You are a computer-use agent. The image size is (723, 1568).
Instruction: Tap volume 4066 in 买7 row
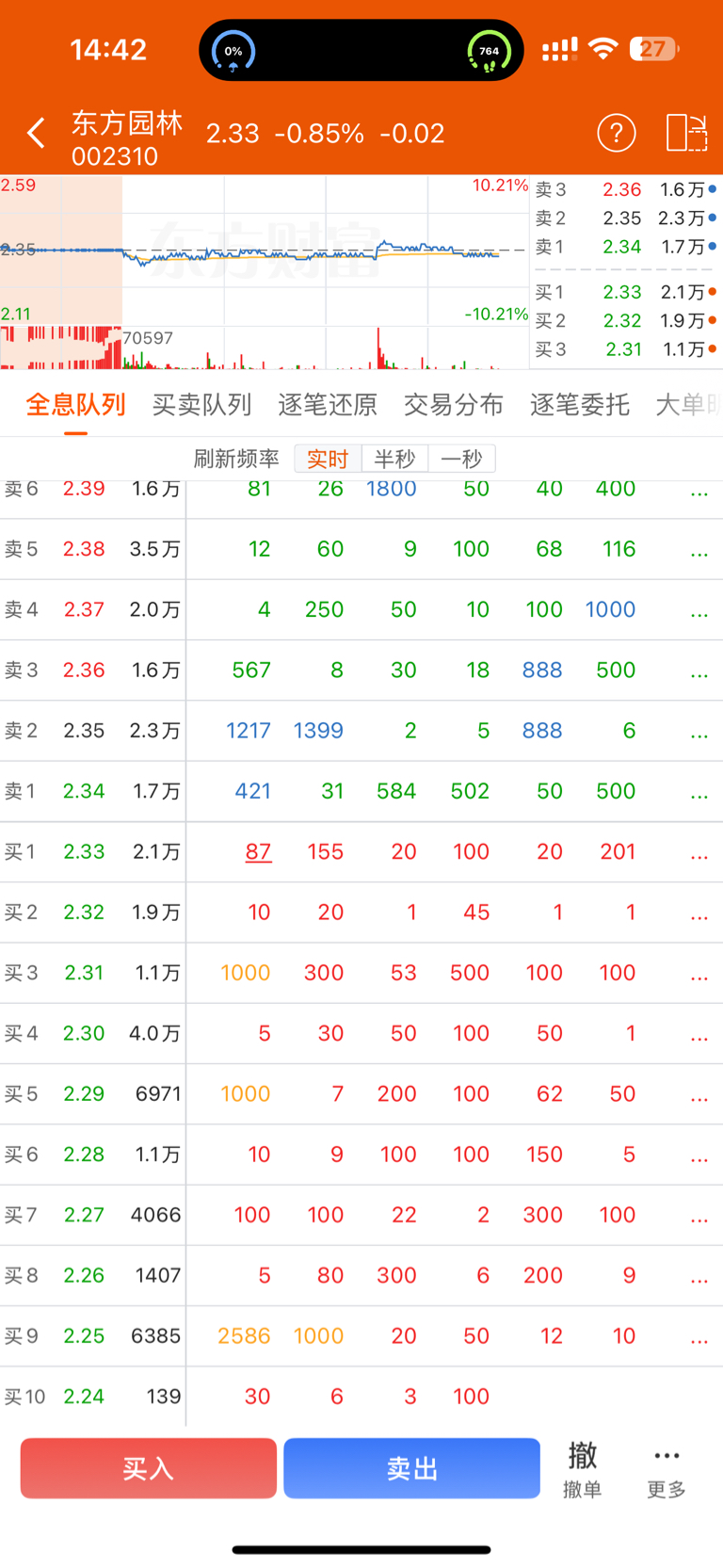point(156,1215)
